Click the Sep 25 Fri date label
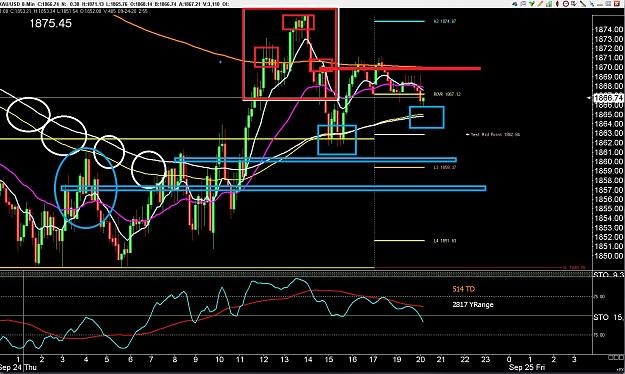This screenshot has height=374, width=625. (527, 367)
